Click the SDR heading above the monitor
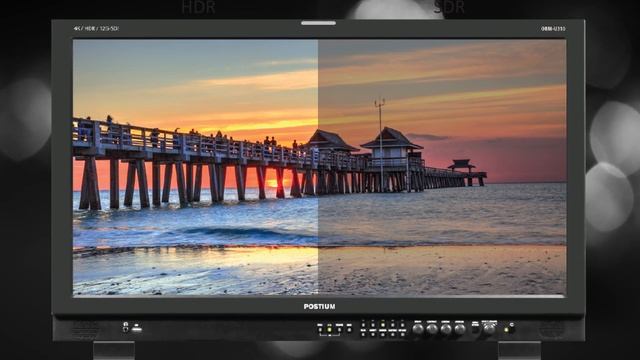Image resolution: width=640 pixels, height=360 pixels. [x=449, y=7]
